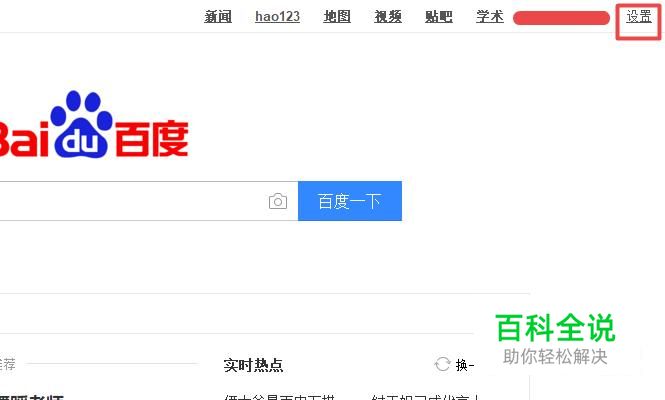Open the 新闻 news link

point(218,17)
